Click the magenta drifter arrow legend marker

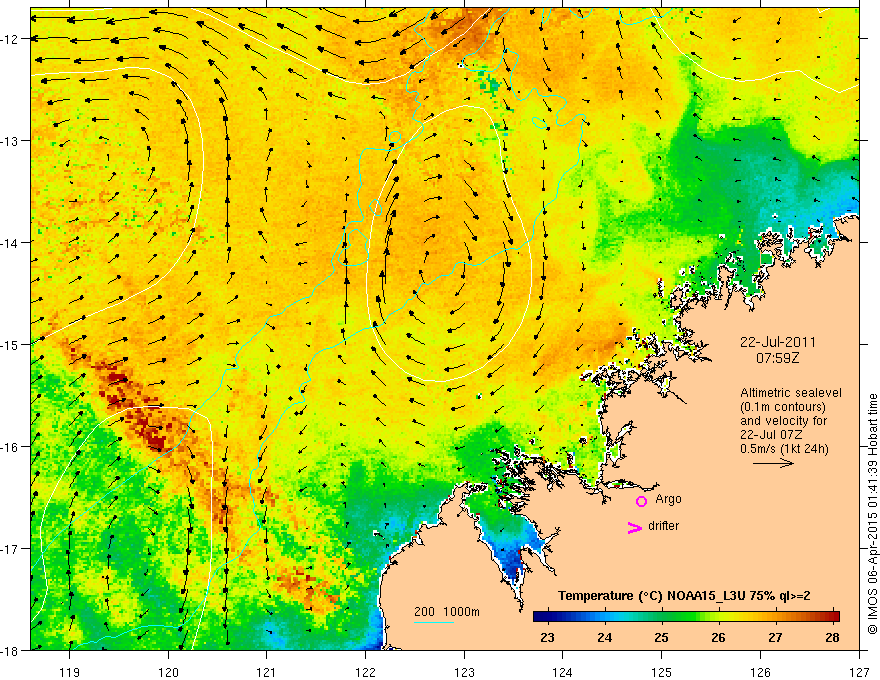tap(634, 527)
